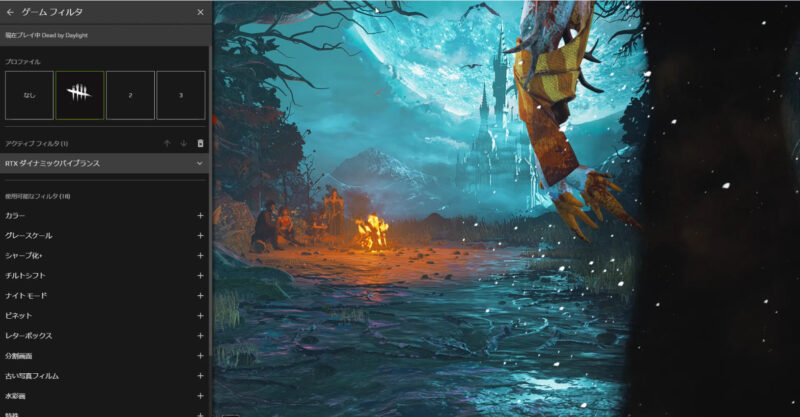800x417 pixels.
Task: Select the Dead by Daylight logo profile
Action: coord(80,95)
